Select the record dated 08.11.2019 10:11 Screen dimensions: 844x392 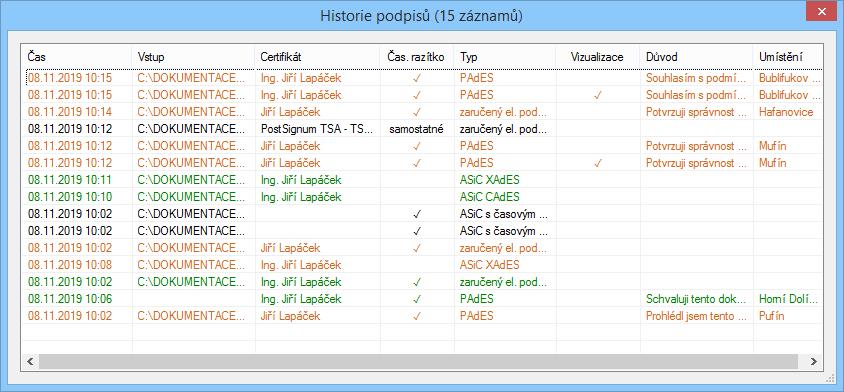click(x=424, y=180)
